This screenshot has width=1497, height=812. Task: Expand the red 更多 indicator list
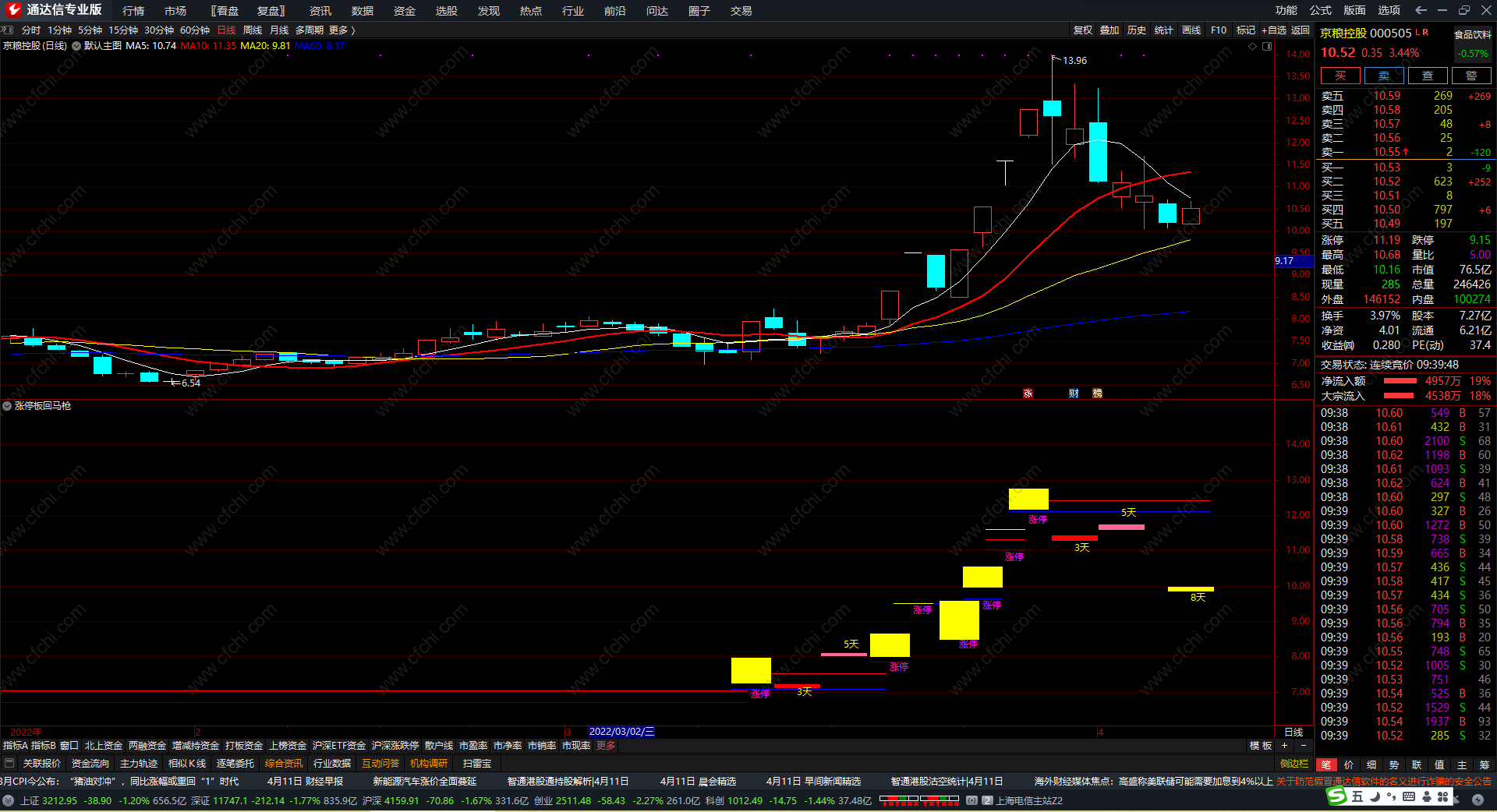pyautogui.click(x=606, y=746)
